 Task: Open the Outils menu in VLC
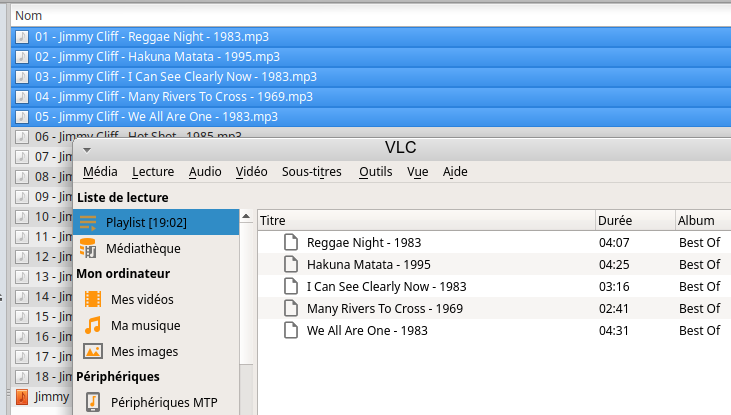click(375, 172)
